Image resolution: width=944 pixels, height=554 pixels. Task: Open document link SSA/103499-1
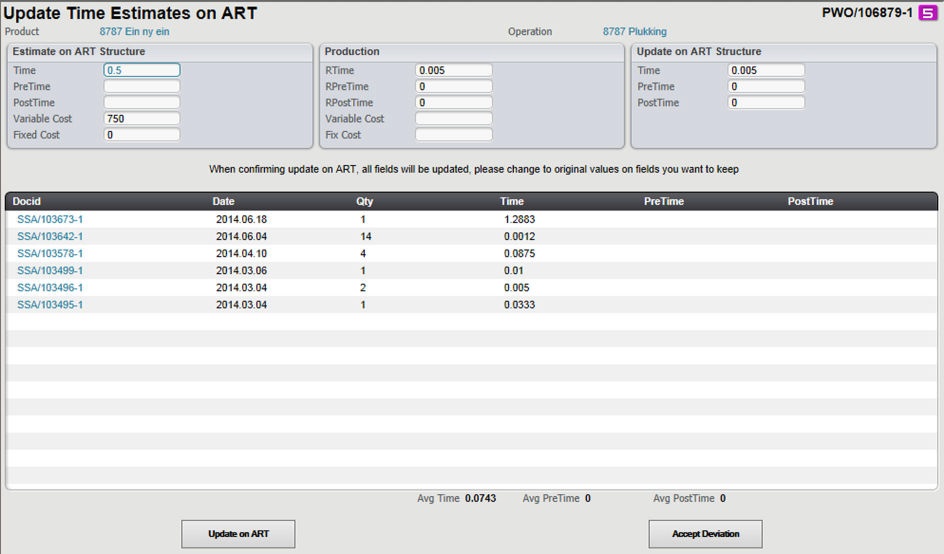click(x=50, y=270)
